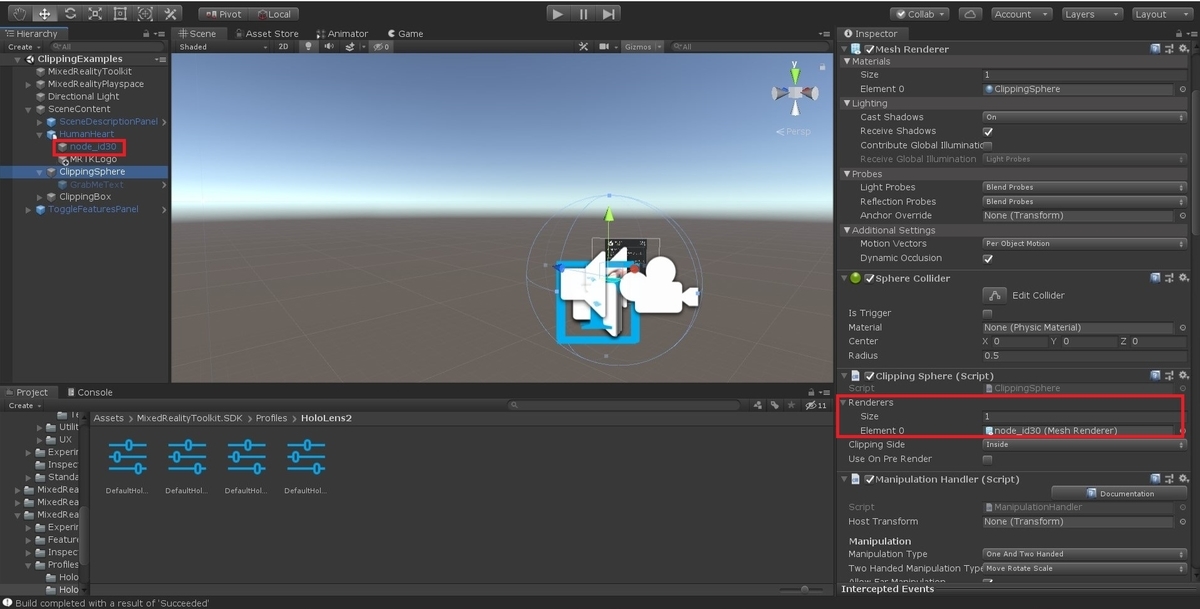Select the Move tool
Viewport: 1200px width, 609px height.
click(45, 14)
